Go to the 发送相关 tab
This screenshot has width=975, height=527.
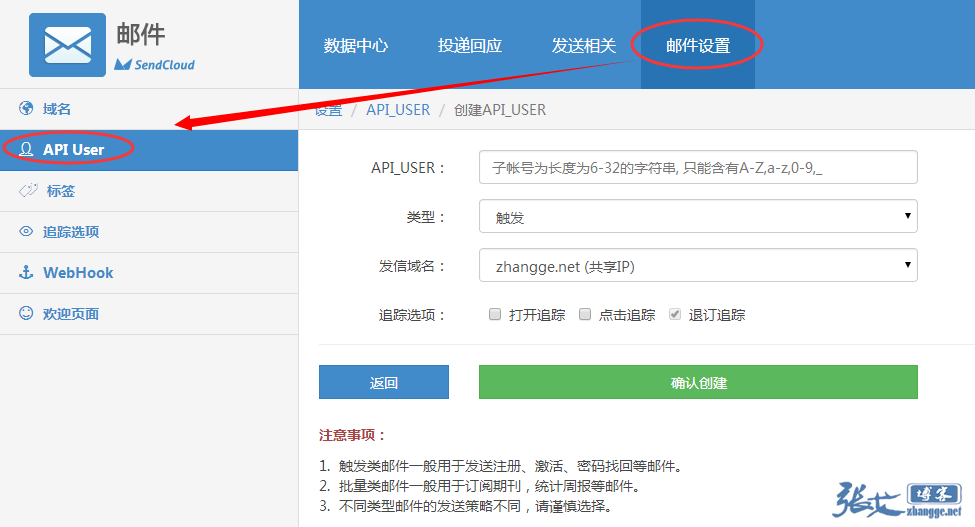(584, 46)
